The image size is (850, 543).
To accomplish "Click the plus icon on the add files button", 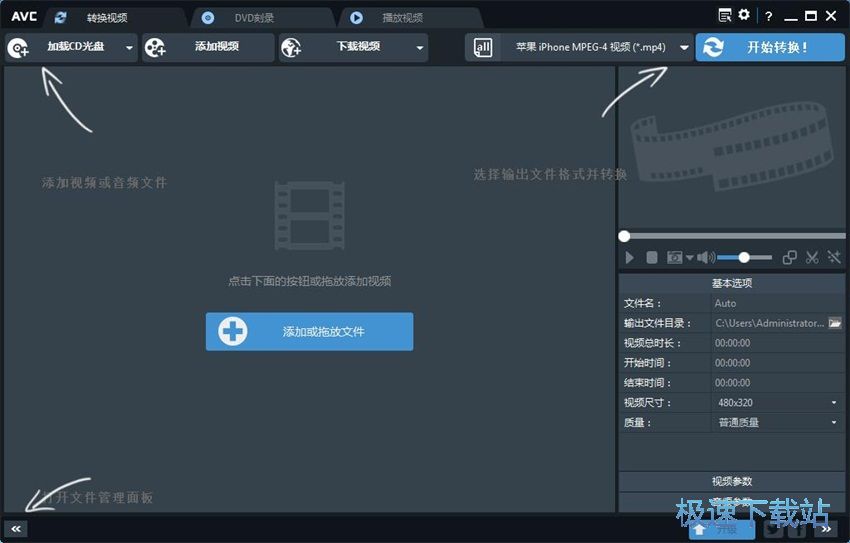I will tap(233, 331).
